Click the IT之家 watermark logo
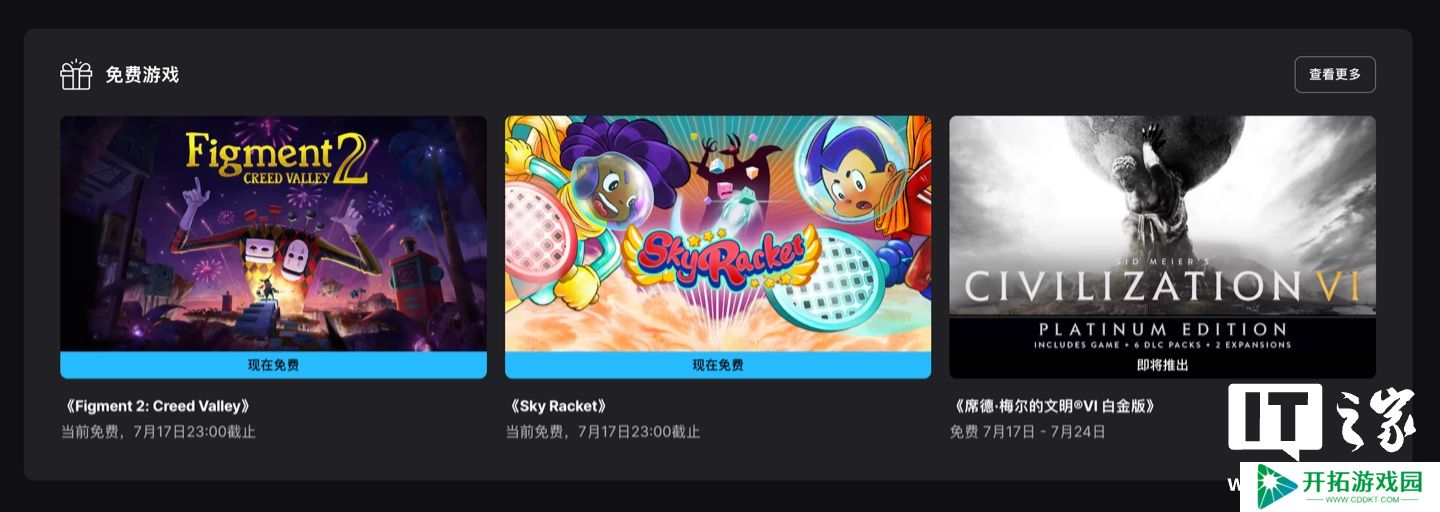Viewport: 1440px width, 512px height. click(1322, 423)
